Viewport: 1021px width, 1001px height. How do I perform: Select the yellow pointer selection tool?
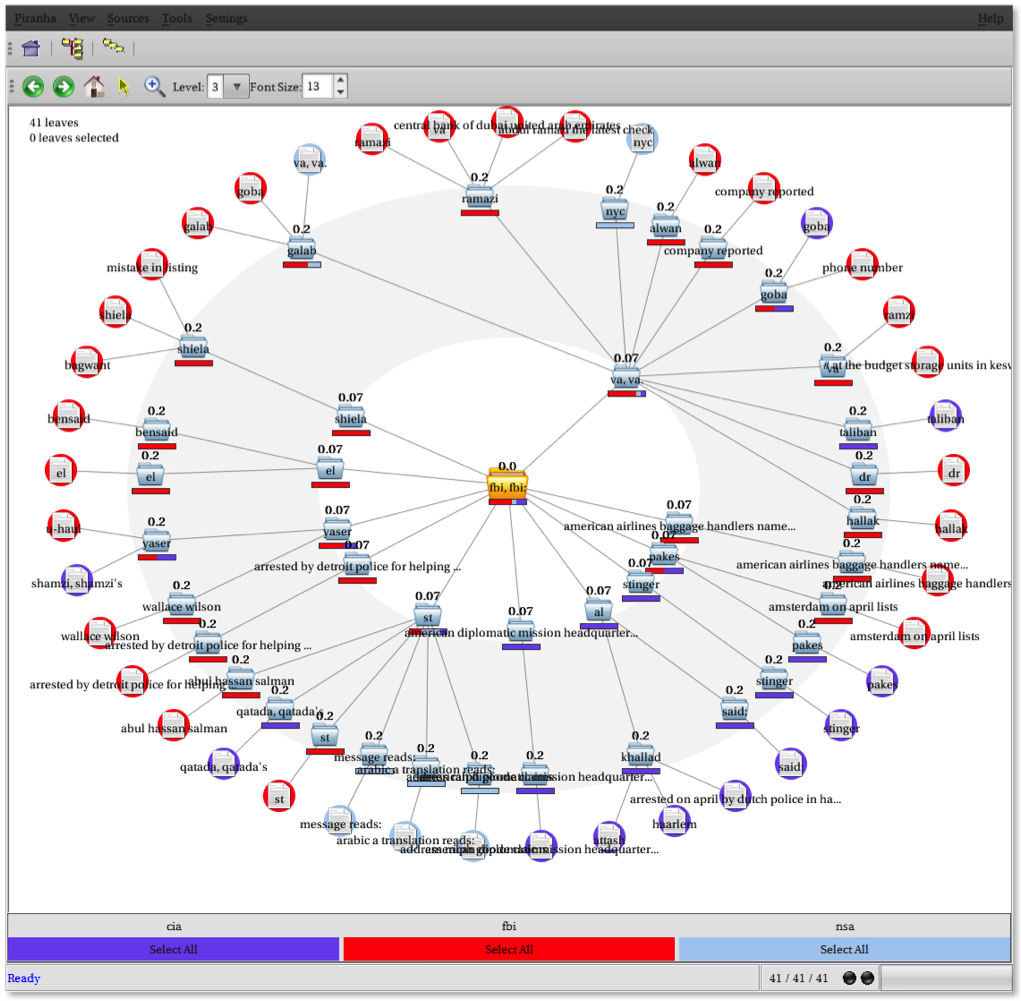[x=124, y=87]
